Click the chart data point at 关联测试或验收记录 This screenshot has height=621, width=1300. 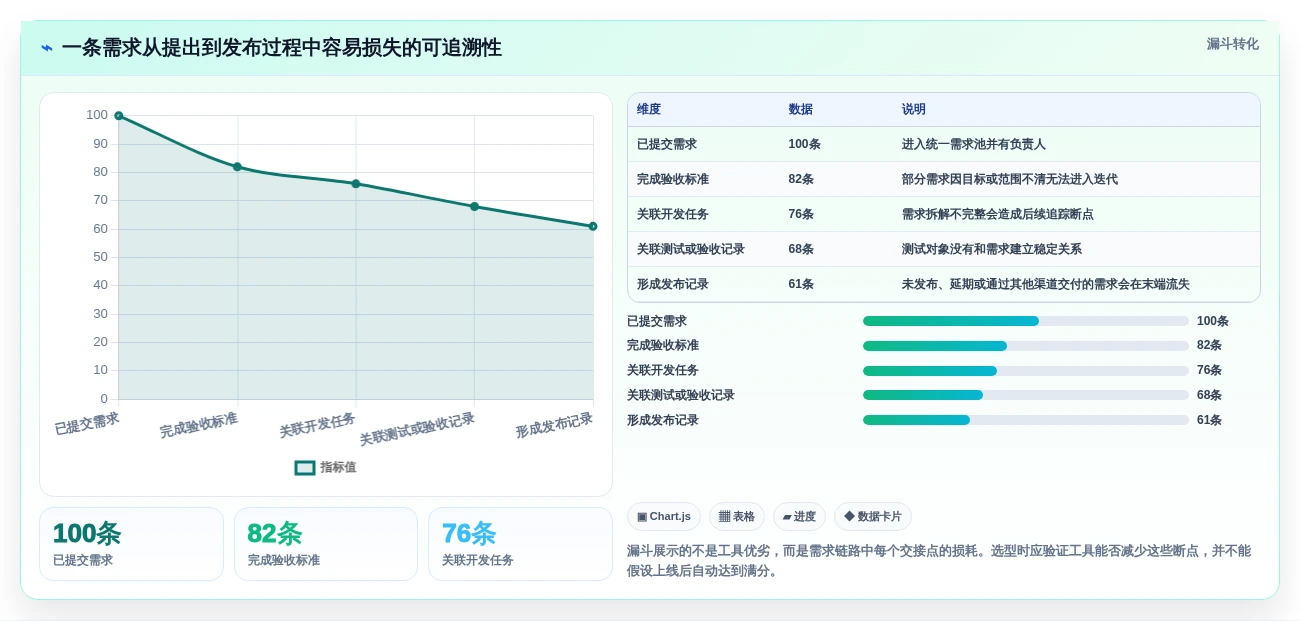coord(474,207)
